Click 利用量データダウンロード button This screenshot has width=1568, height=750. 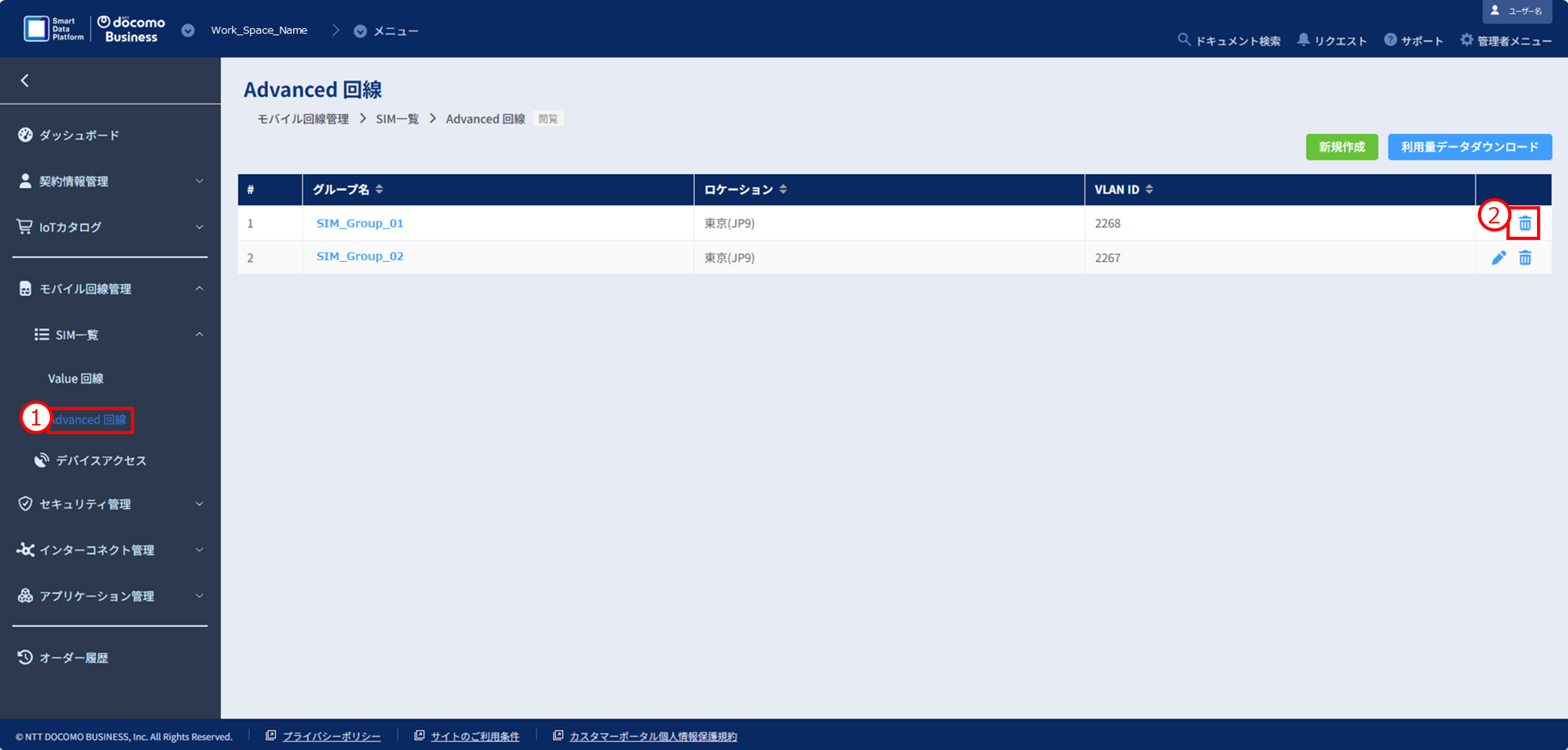pos(1469,147)
